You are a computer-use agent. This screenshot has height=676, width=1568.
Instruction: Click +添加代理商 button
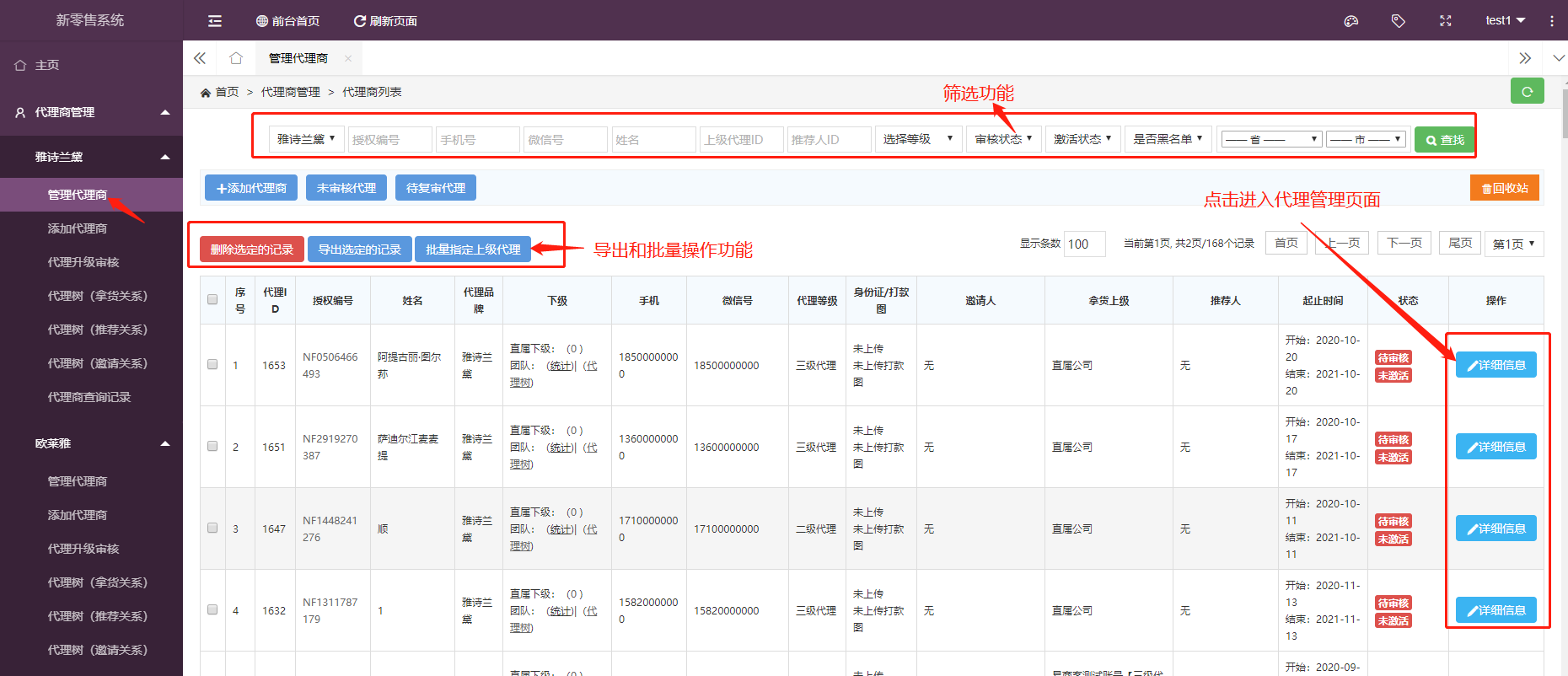click(251, 188)
